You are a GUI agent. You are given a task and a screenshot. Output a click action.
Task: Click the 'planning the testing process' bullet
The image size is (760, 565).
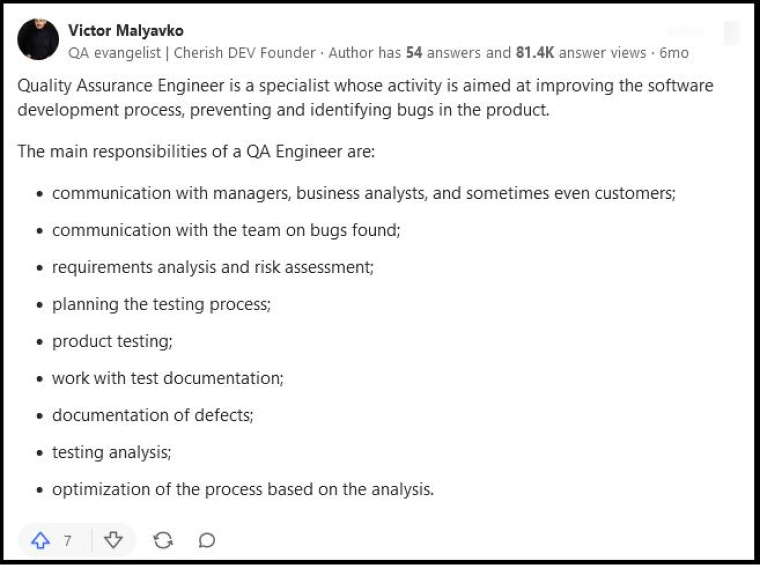[161, 304]
